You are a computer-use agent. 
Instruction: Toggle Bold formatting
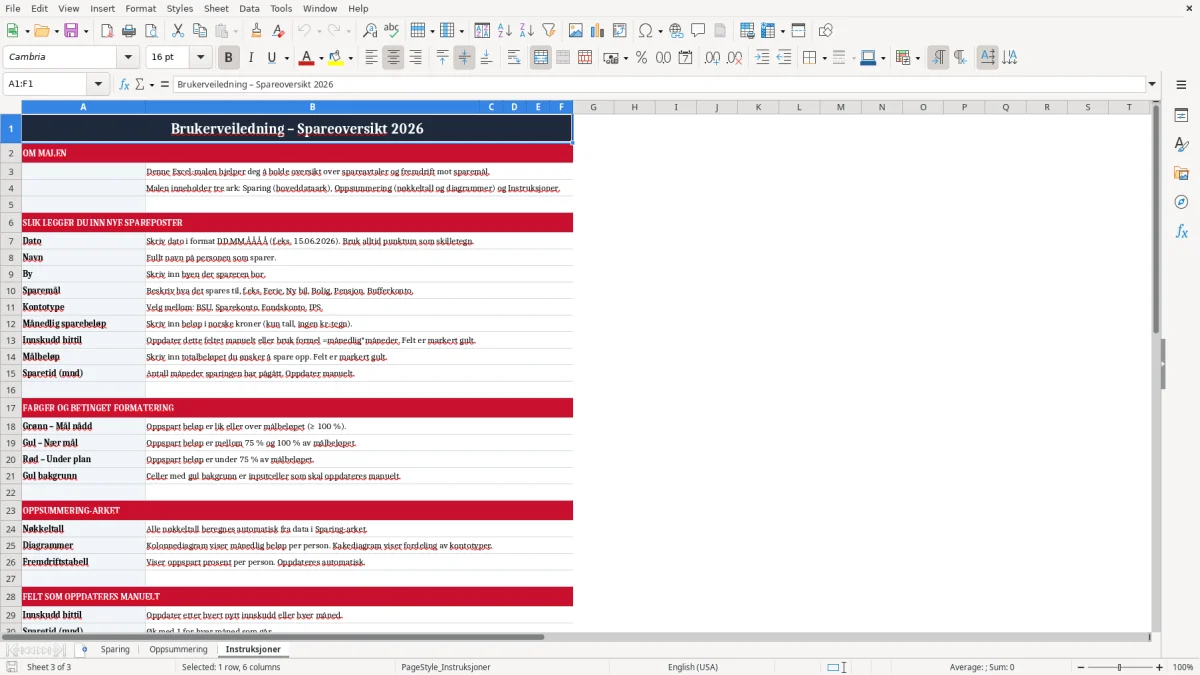click(x=228, y=58)
